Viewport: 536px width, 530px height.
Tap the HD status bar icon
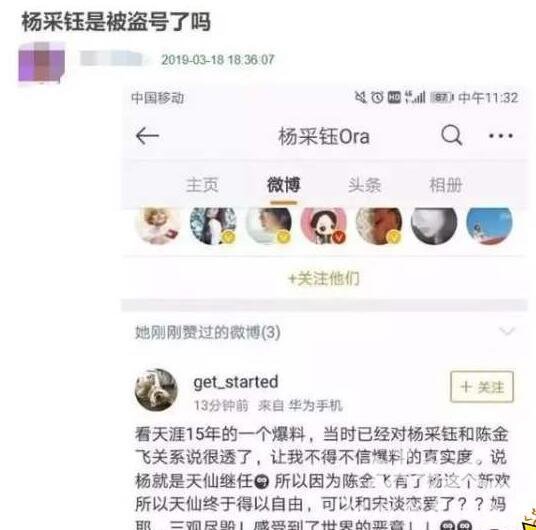[394, 97]
